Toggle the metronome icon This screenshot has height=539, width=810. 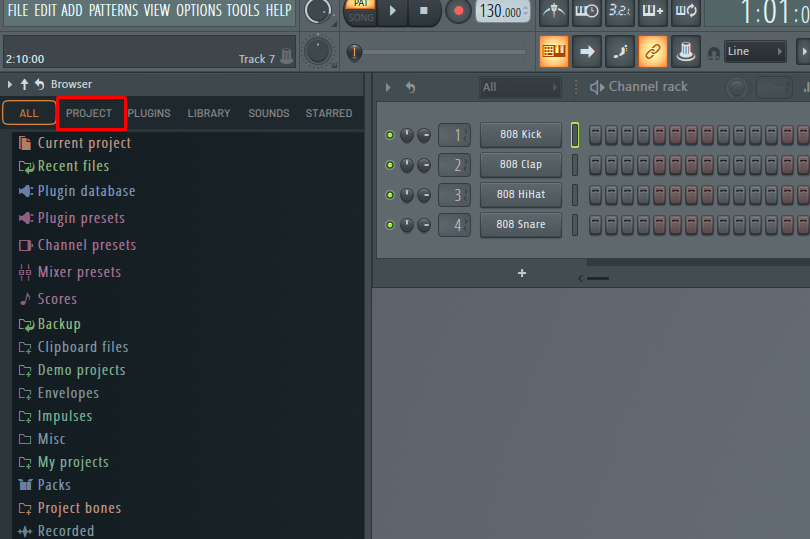[x=554, y=11]
